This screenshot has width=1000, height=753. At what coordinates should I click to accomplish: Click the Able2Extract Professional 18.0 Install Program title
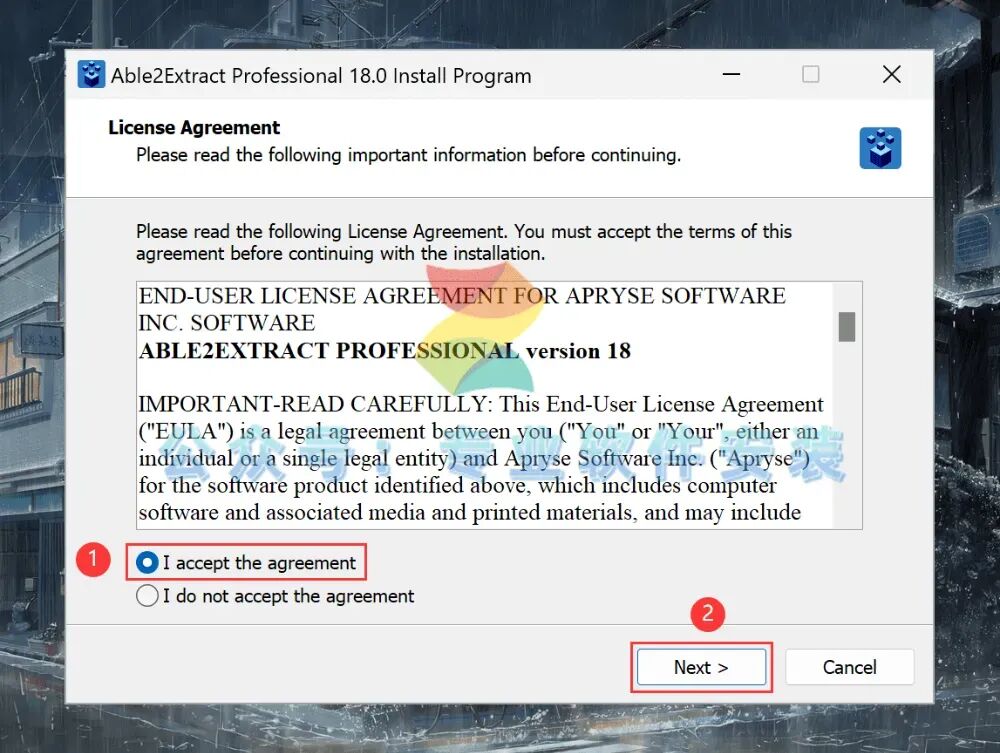coord(321,76)
